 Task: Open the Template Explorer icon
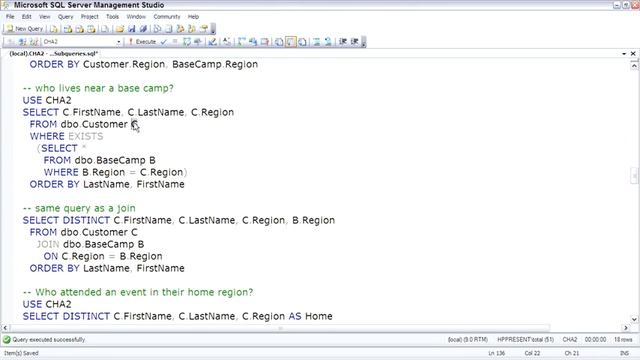click(x=192, y=29)
